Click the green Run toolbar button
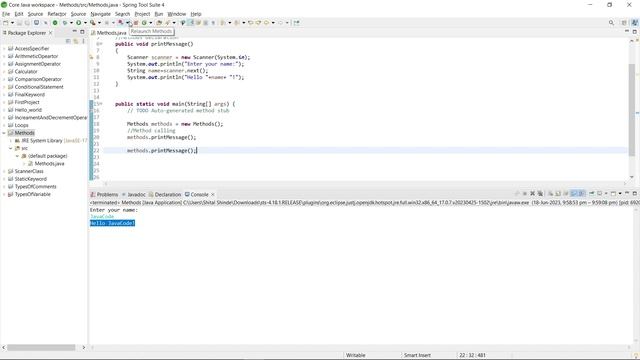 click(78, 23)
